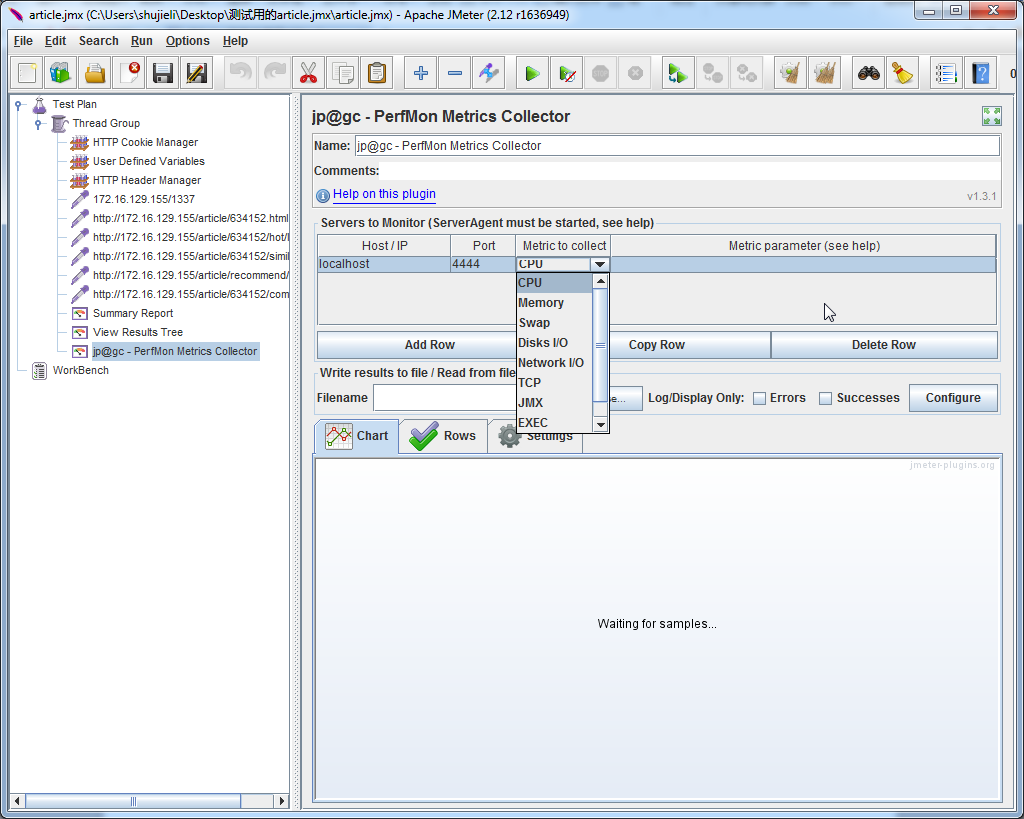Click the Add Row button
Image resolution: width=1024 pixels, height=819 pixels.
click(x=417, y=345)
